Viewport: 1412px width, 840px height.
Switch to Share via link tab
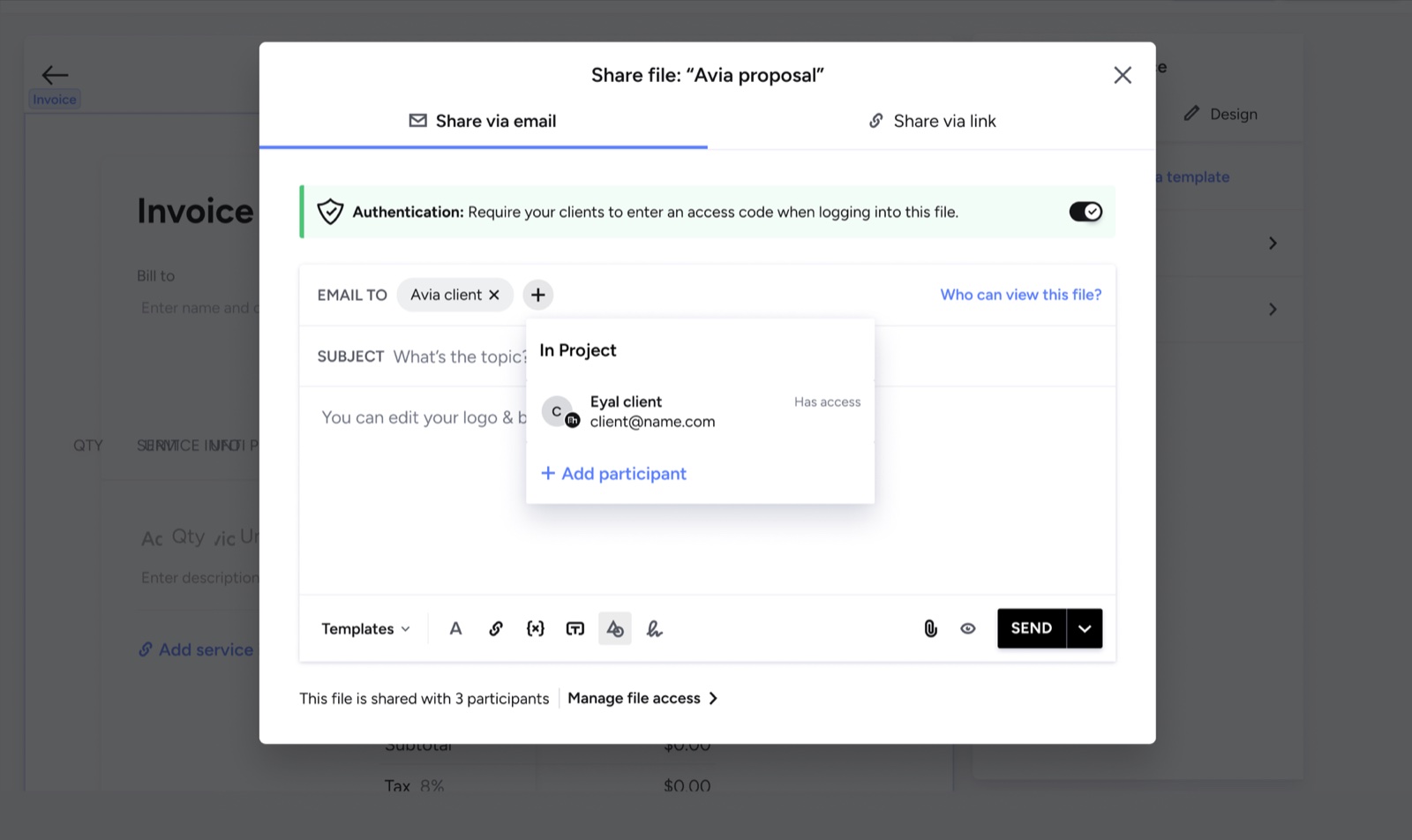(x=932, y=122)
